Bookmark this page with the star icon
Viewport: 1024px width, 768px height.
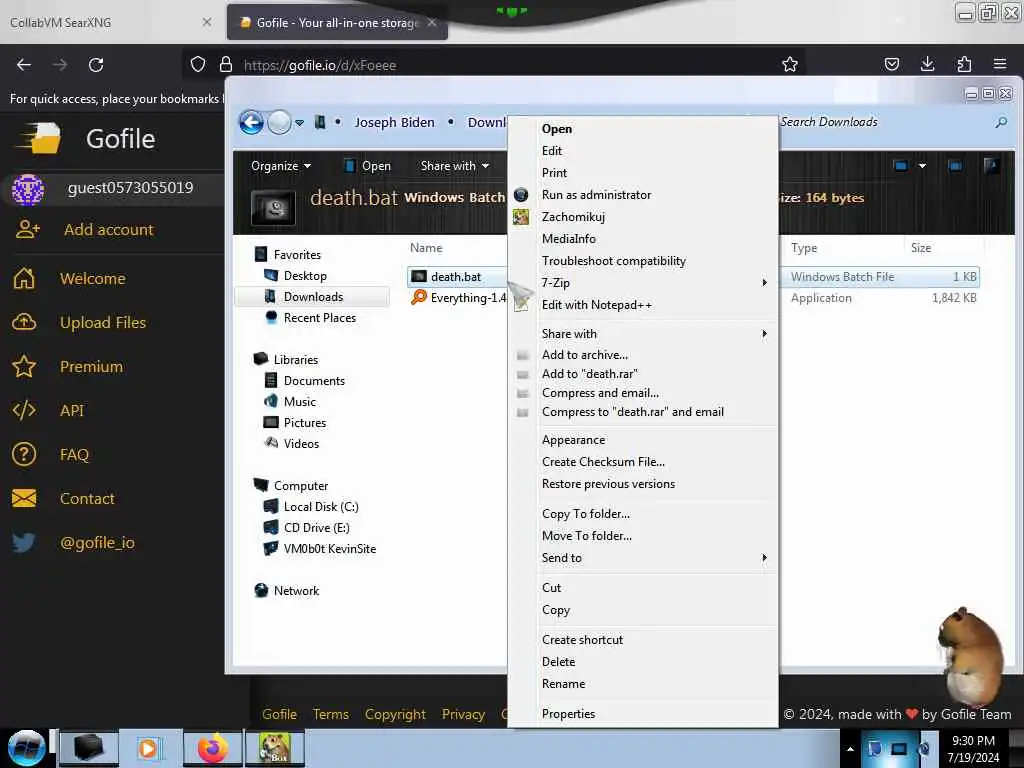[x=790, y=64]
